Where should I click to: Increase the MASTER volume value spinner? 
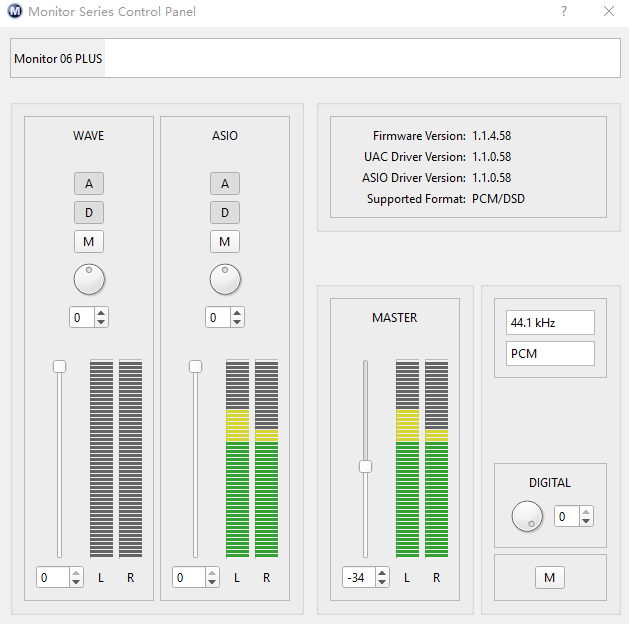(383, 573)
